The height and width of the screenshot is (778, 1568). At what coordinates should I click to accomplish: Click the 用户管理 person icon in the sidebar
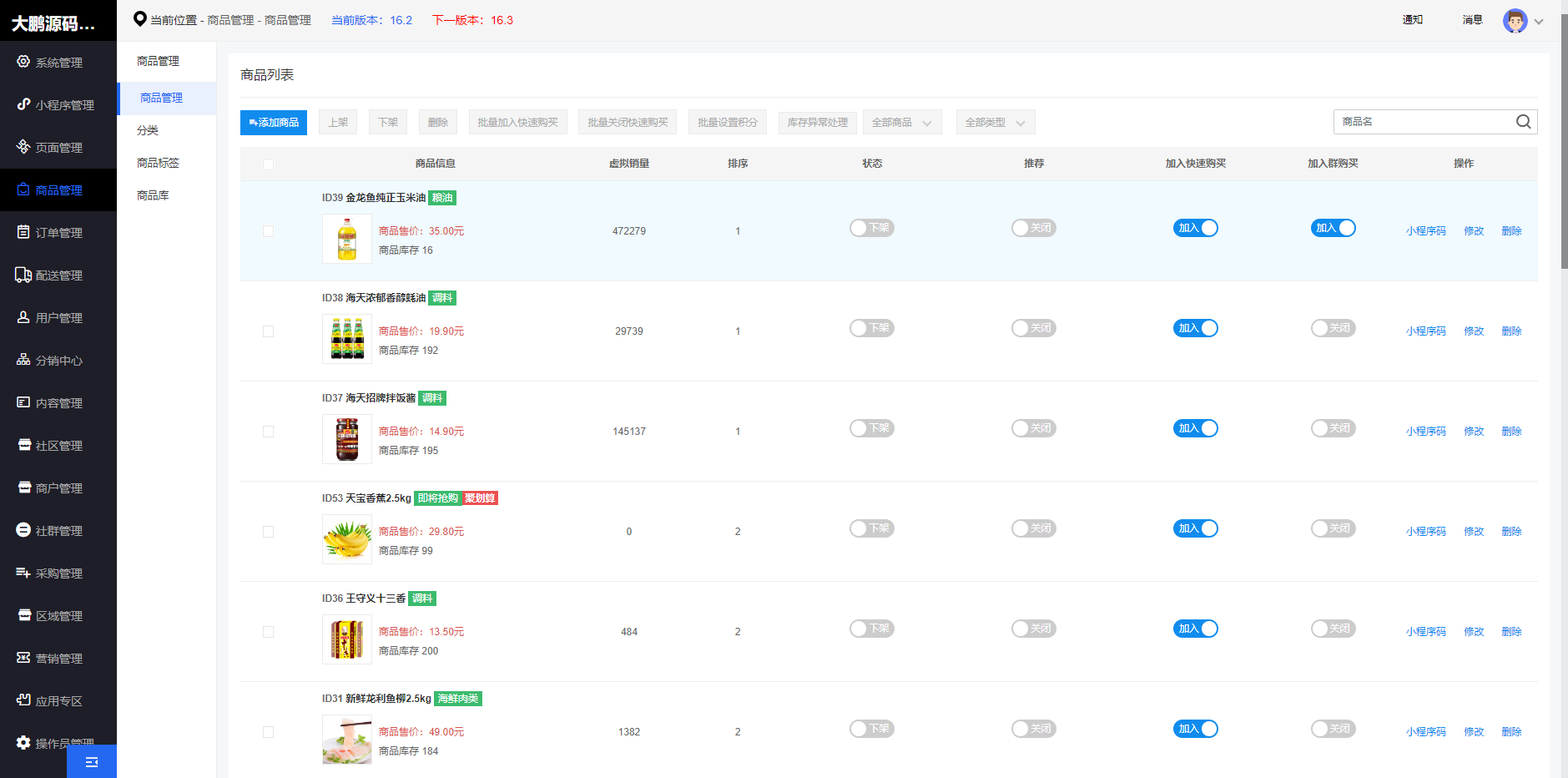(x=23, y=317)
